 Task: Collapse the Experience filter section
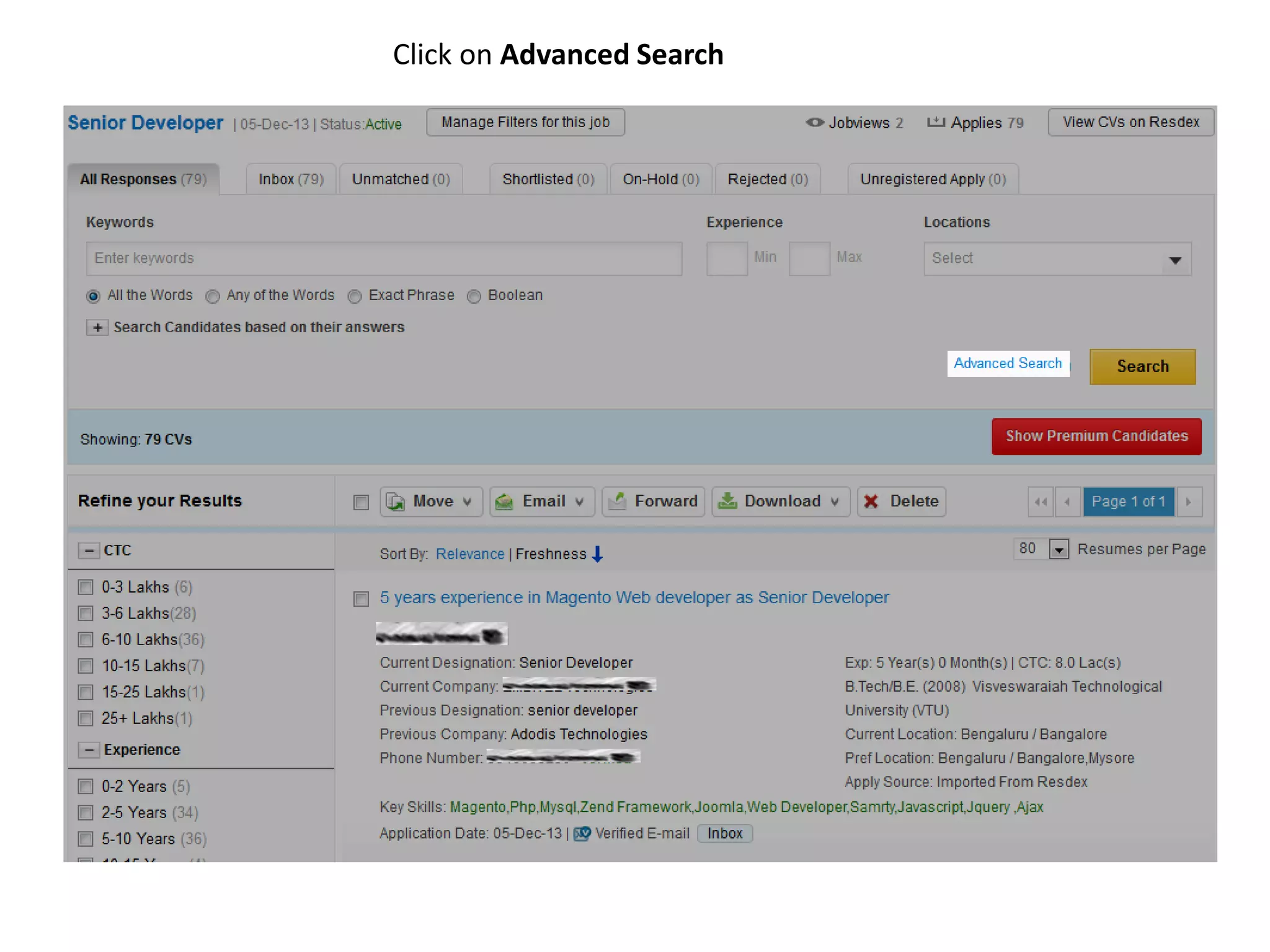click(x=89, y=750)
